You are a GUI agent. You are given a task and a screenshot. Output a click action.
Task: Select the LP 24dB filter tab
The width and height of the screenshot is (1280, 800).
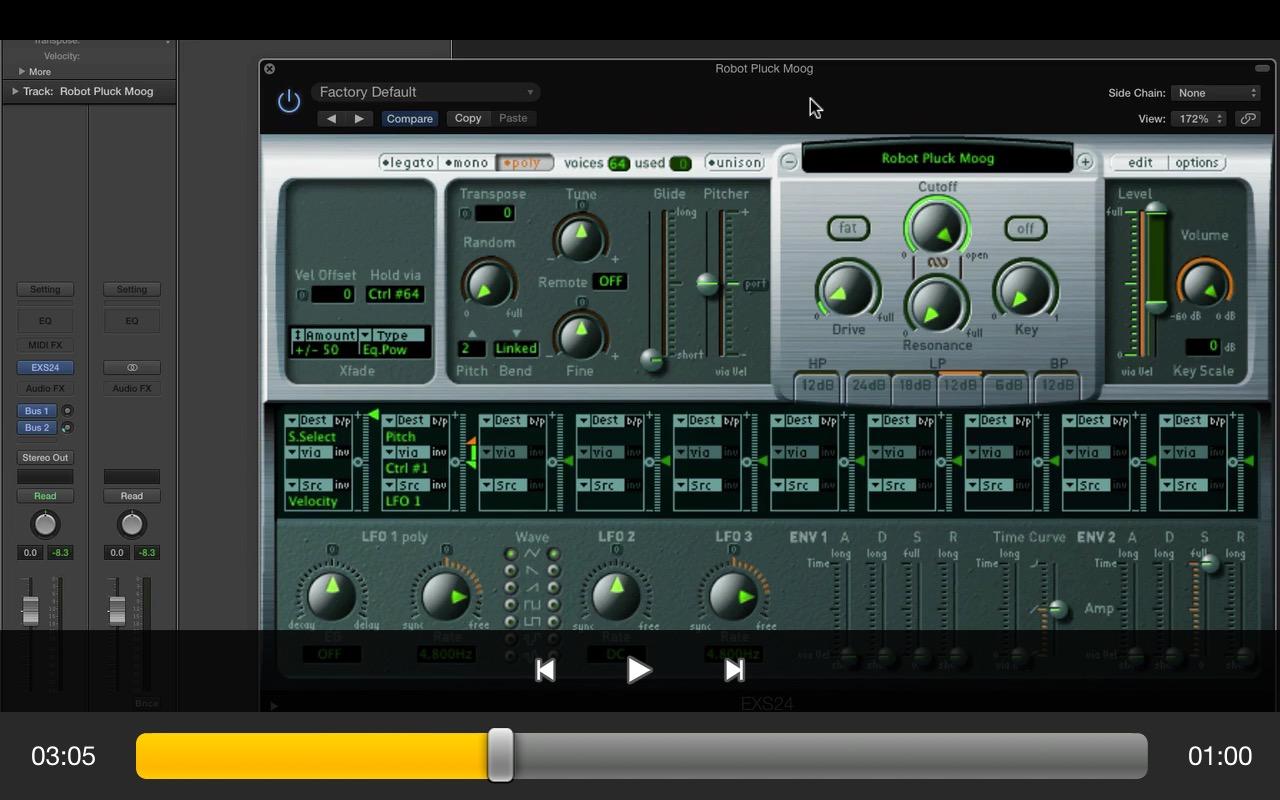(867, 386)
